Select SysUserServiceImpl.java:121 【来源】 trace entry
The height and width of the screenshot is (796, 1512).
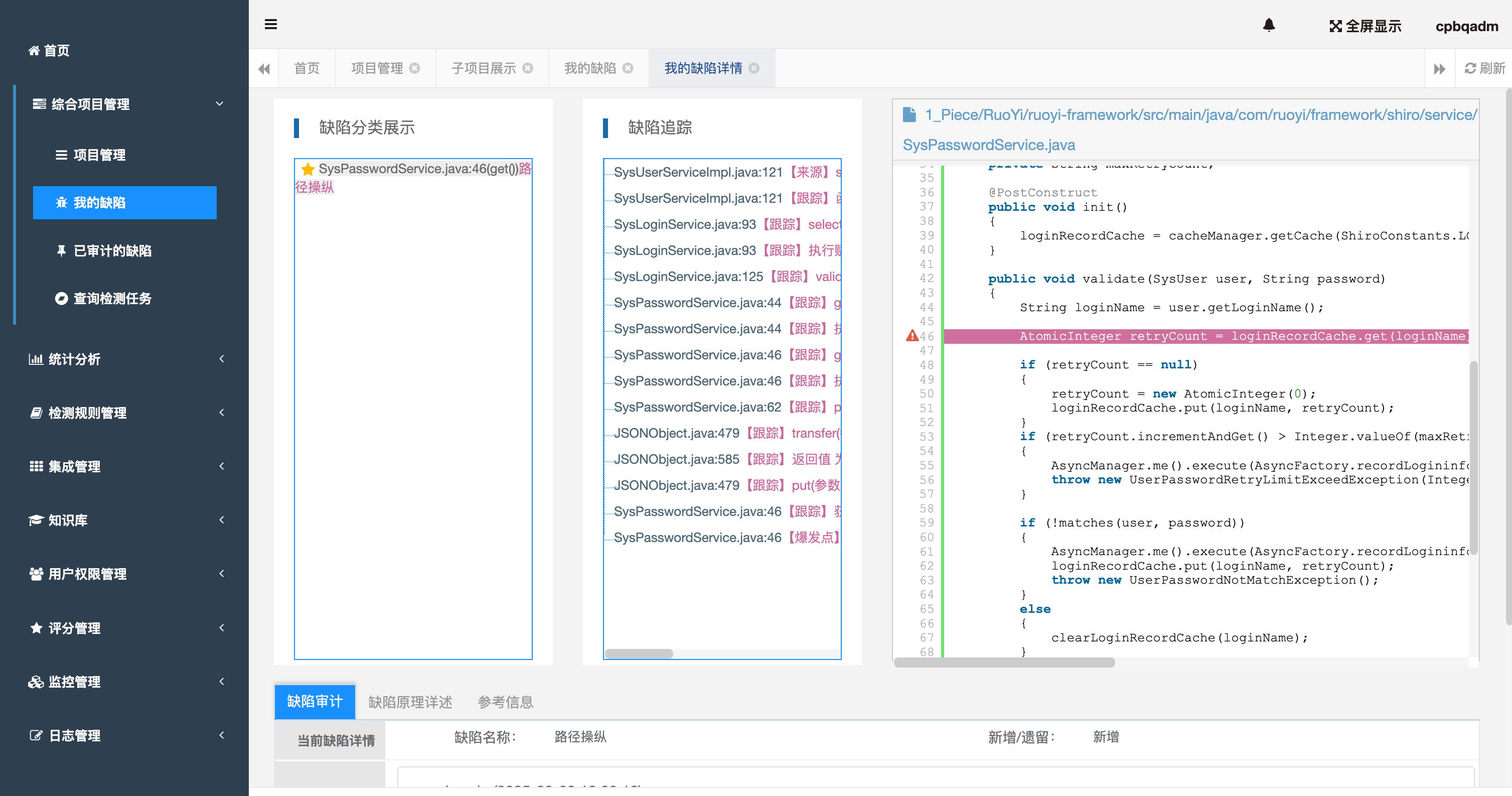727,173
